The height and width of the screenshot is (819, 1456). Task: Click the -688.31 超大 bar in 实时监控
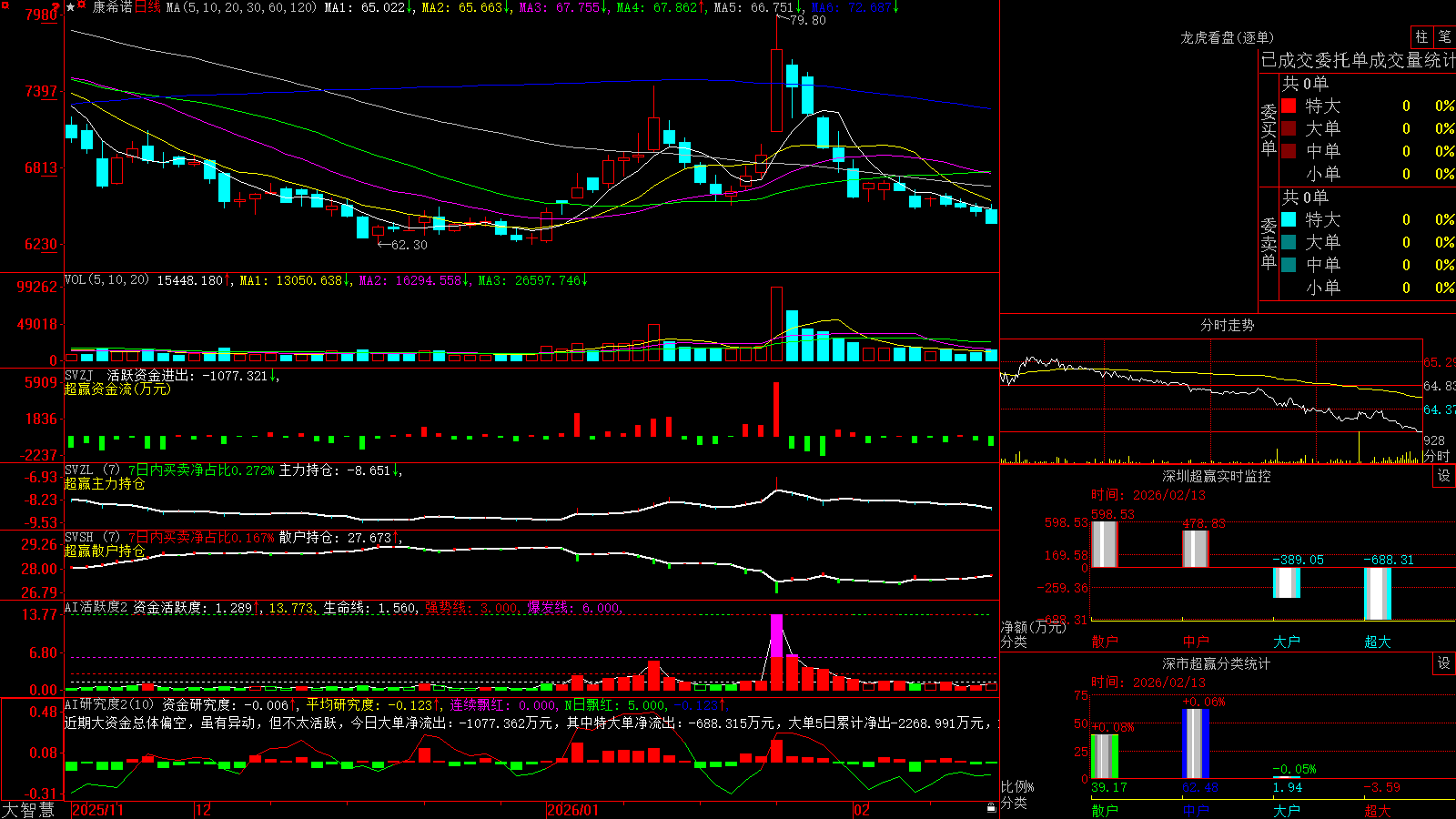[x=1377, y=593]
